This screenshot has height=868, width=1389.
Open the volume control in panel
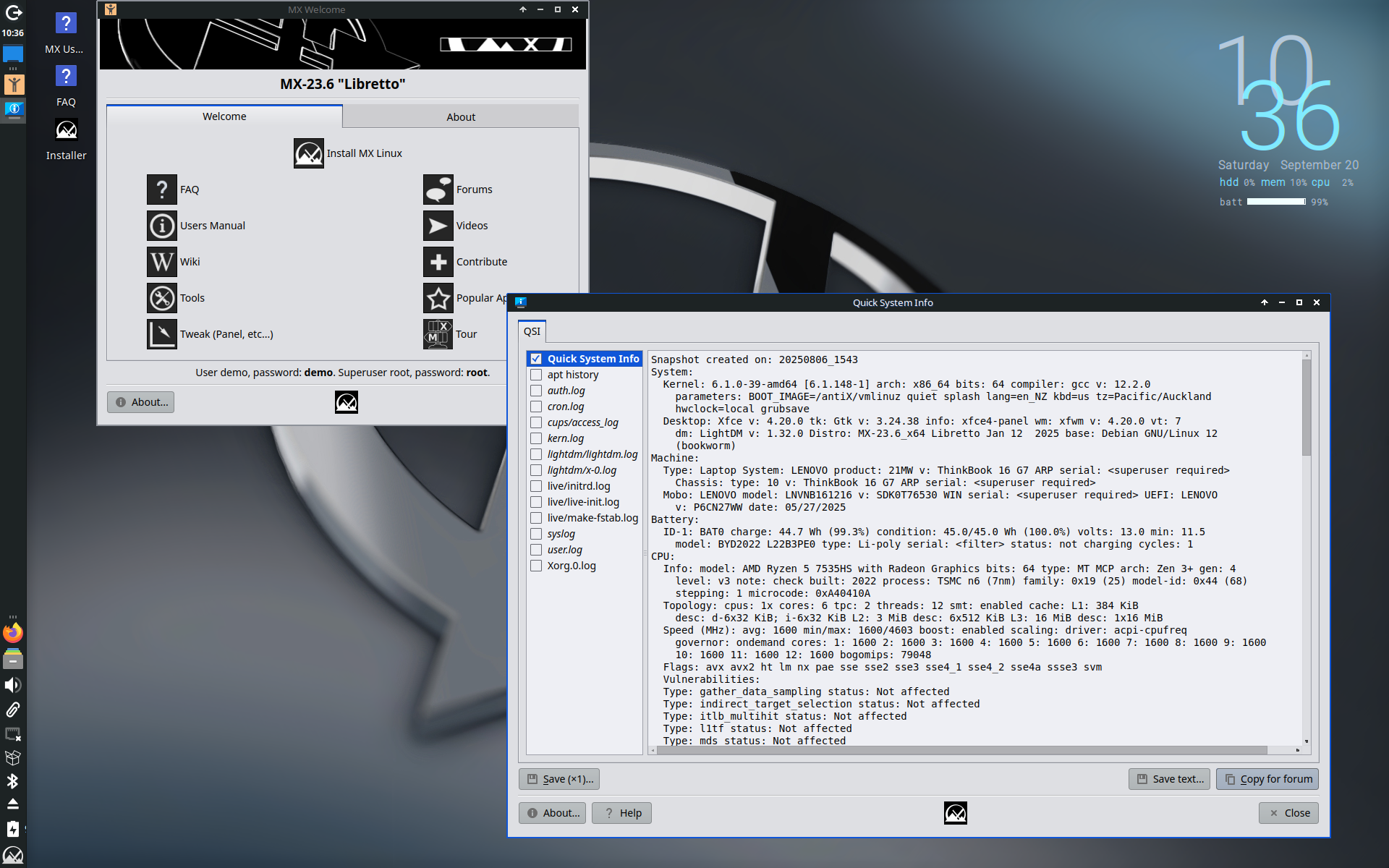click(x=13, y=684)
